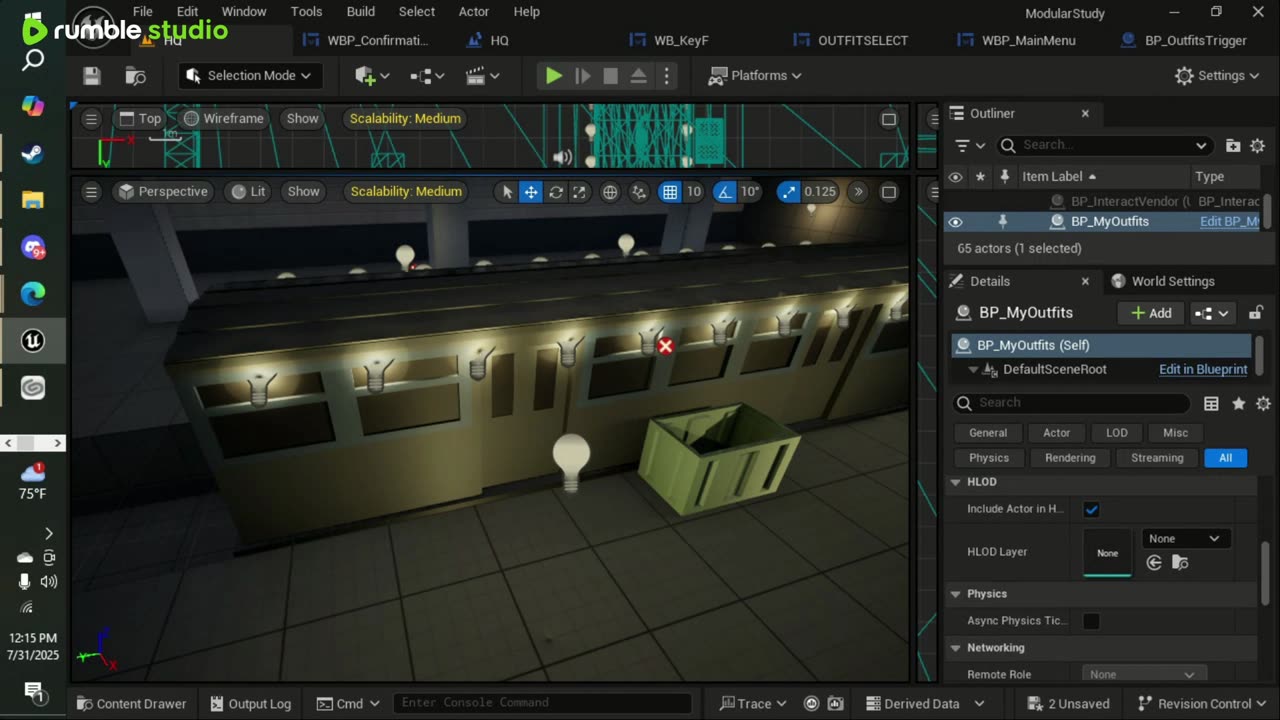1280x720 pixels.
Task: Click the Edit in Blueprint link
Action: pyautogui.click(x=1203, y=369)
